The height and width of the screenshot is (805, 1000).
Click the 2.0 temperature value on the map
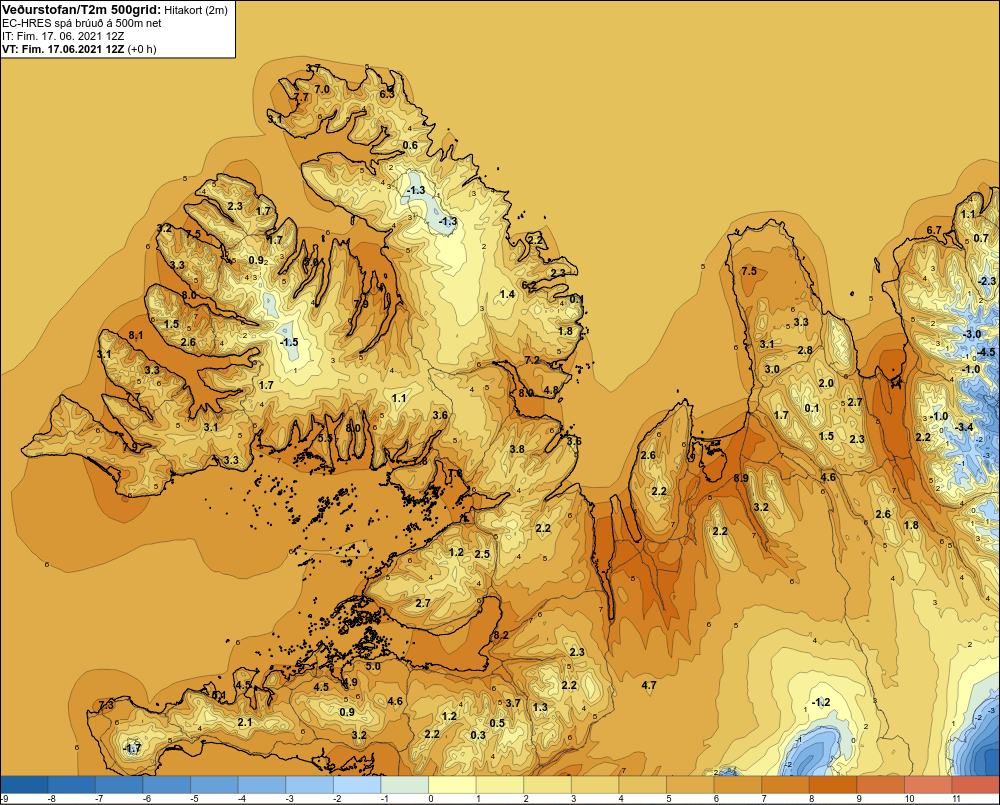pyautogui.click(x=826, y=383)
